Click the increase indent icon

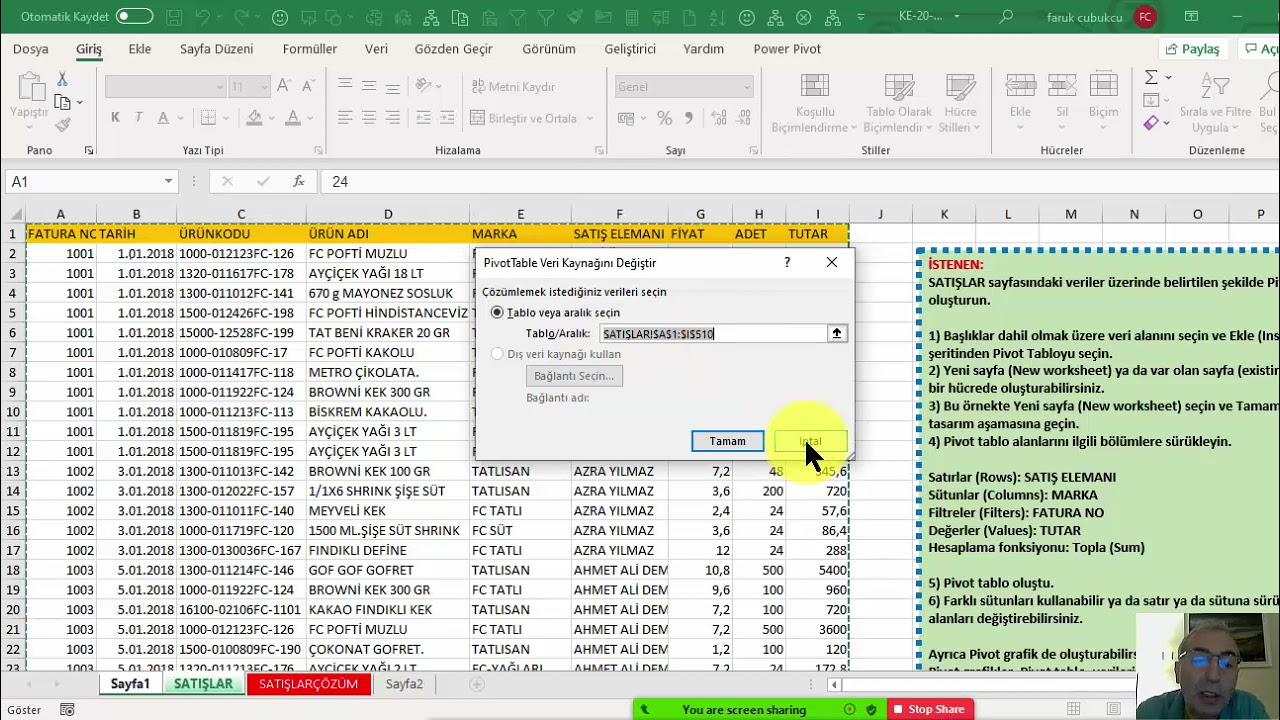click(x=445, y=118)
